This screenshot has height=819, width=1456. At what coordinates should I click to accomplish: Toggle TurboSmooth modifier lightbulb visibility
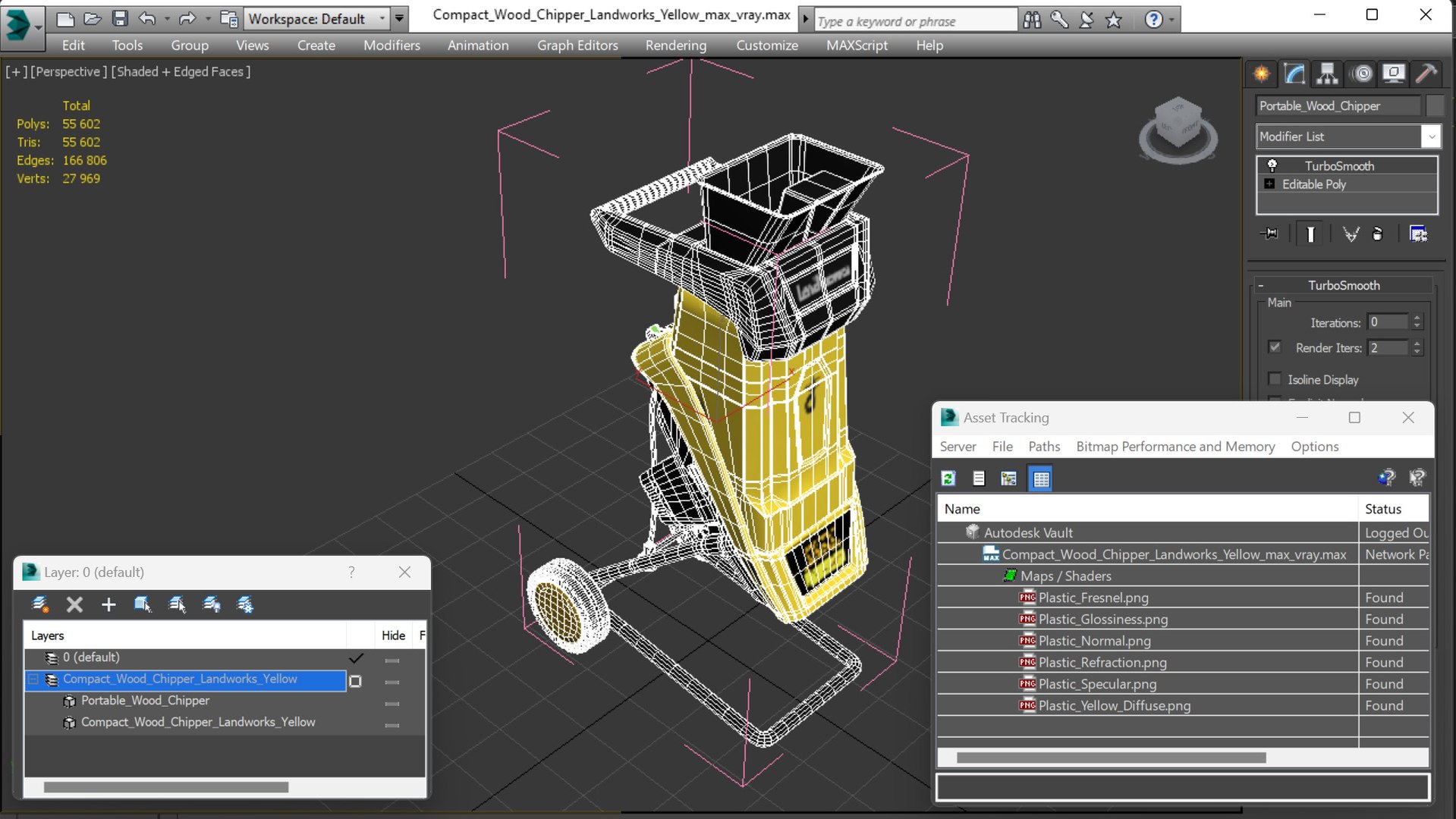1272,165
